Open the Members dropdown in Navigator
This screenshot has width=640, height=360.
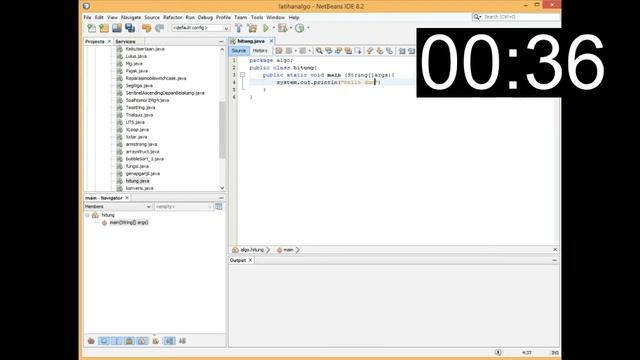coord(118,207)
